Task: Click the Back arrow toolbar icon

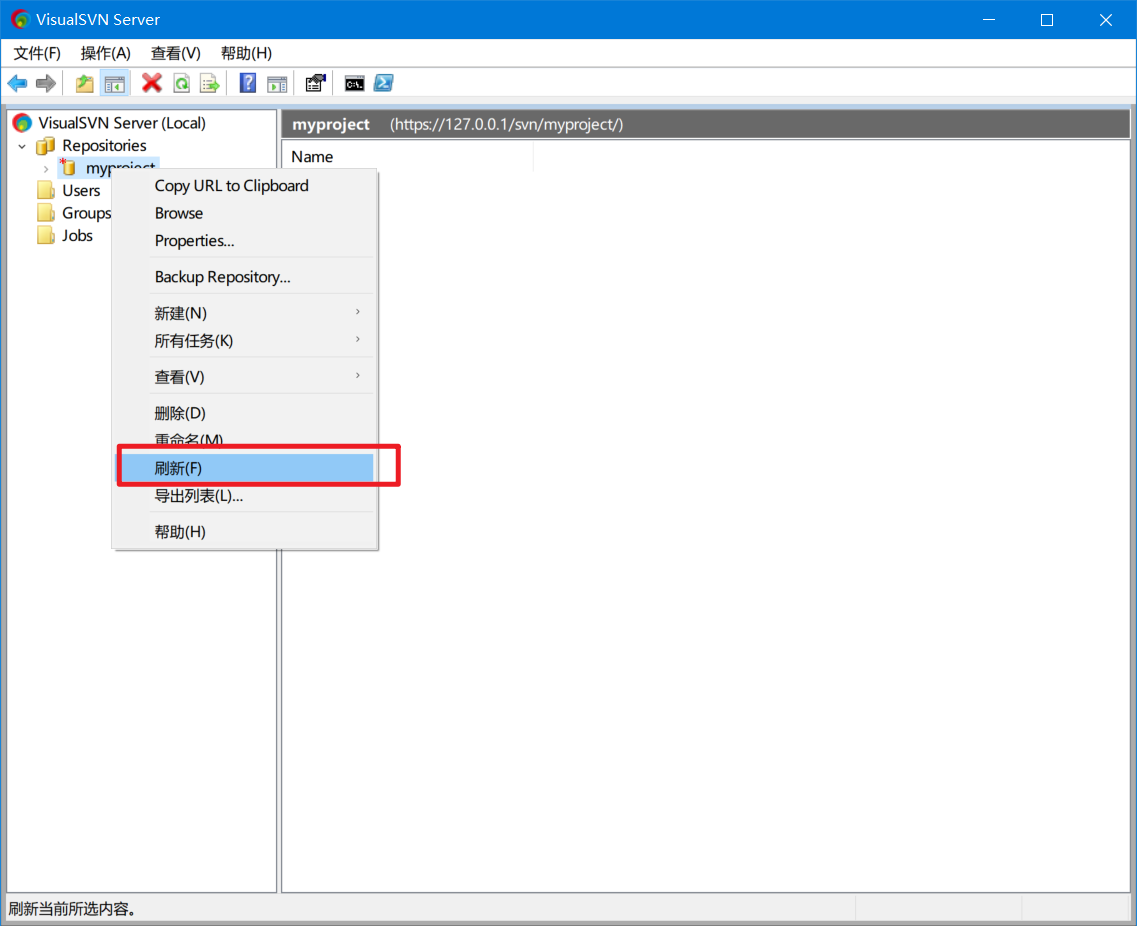Action: (17, 83)
